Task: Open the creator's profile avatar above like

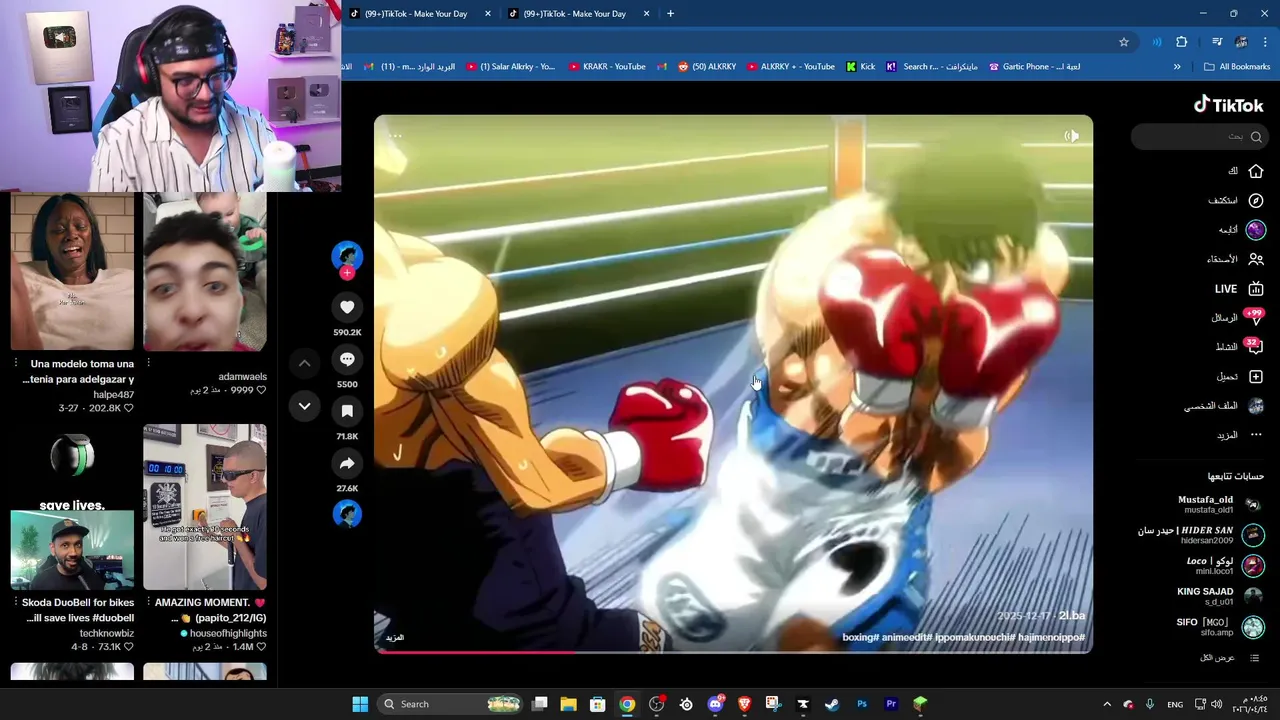Action: (x=347, y=255)
